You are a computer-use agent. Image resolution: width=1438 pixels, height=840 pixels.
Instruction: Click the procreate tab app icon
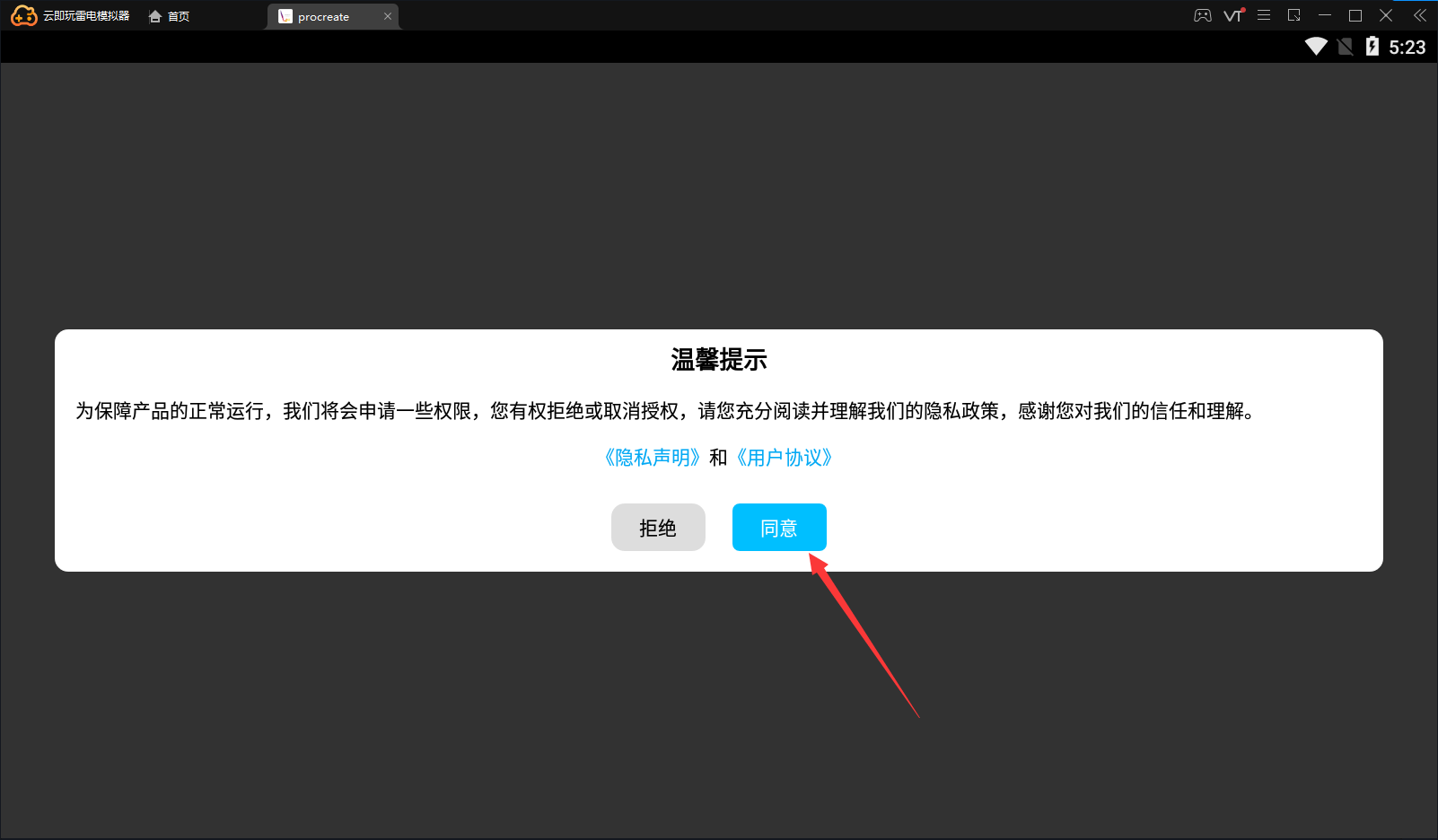tap(285, 16)
